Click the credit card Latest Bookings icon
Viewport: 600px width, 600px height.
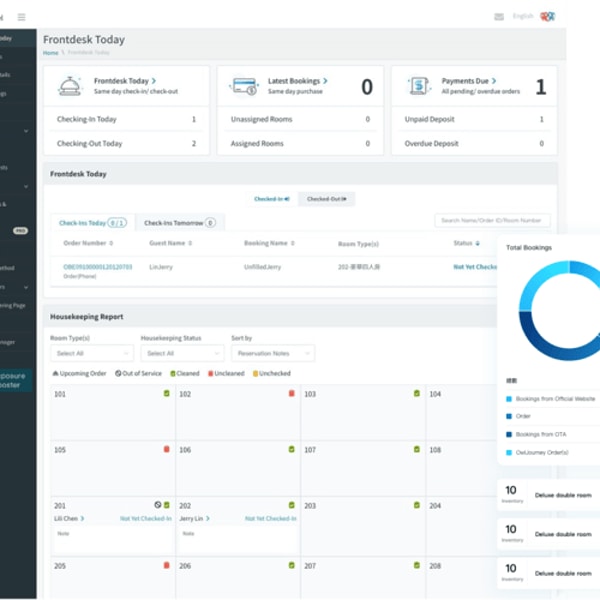[x=244, y=86]
